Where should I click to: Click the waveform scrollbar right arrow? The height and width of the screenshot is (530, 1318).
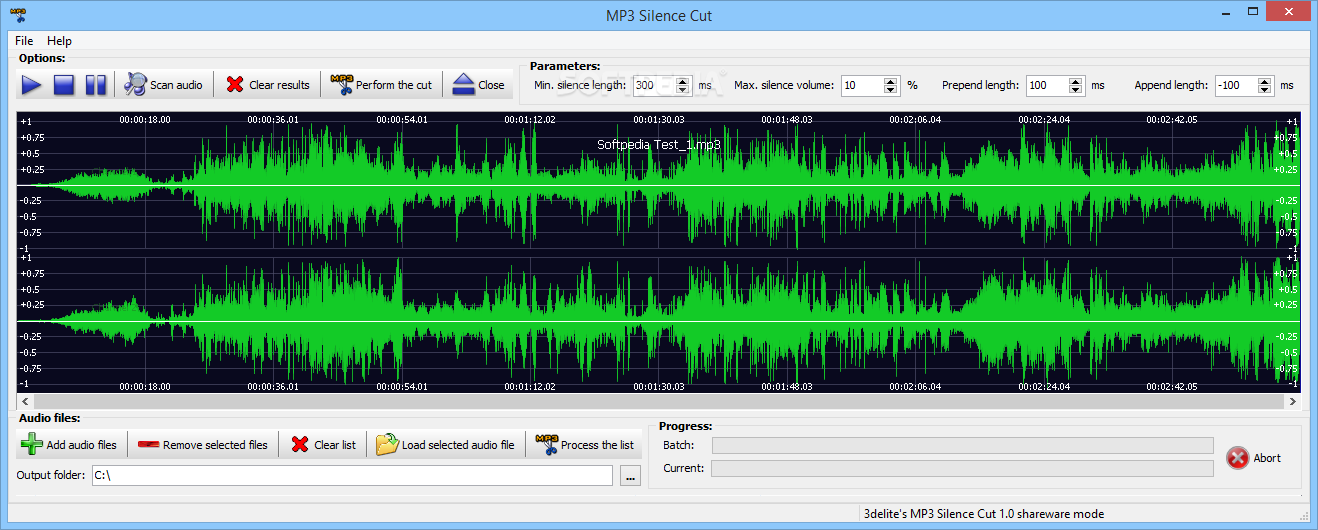point(1293,400)
